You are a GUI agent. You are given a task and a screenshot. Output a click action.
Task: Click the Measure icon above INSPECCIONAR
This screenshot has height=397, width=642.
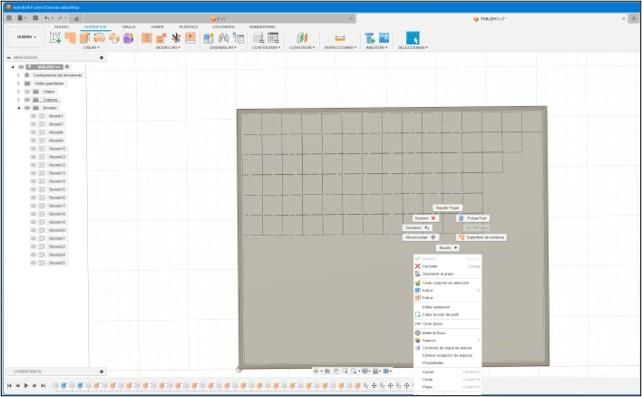click(340, 38)
